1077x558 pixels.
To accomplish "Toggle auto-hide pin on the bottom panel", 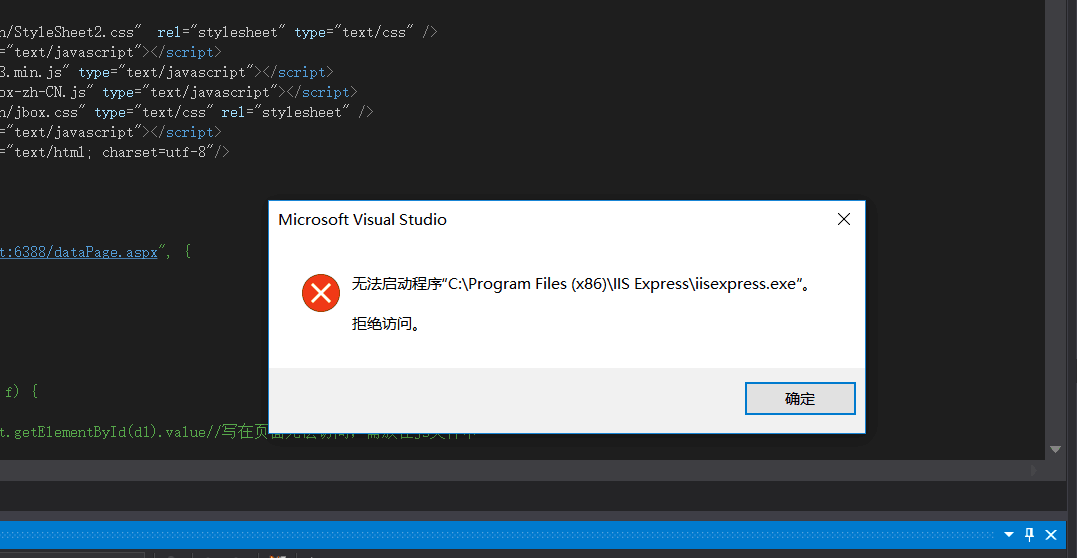I will (1030, 534).
